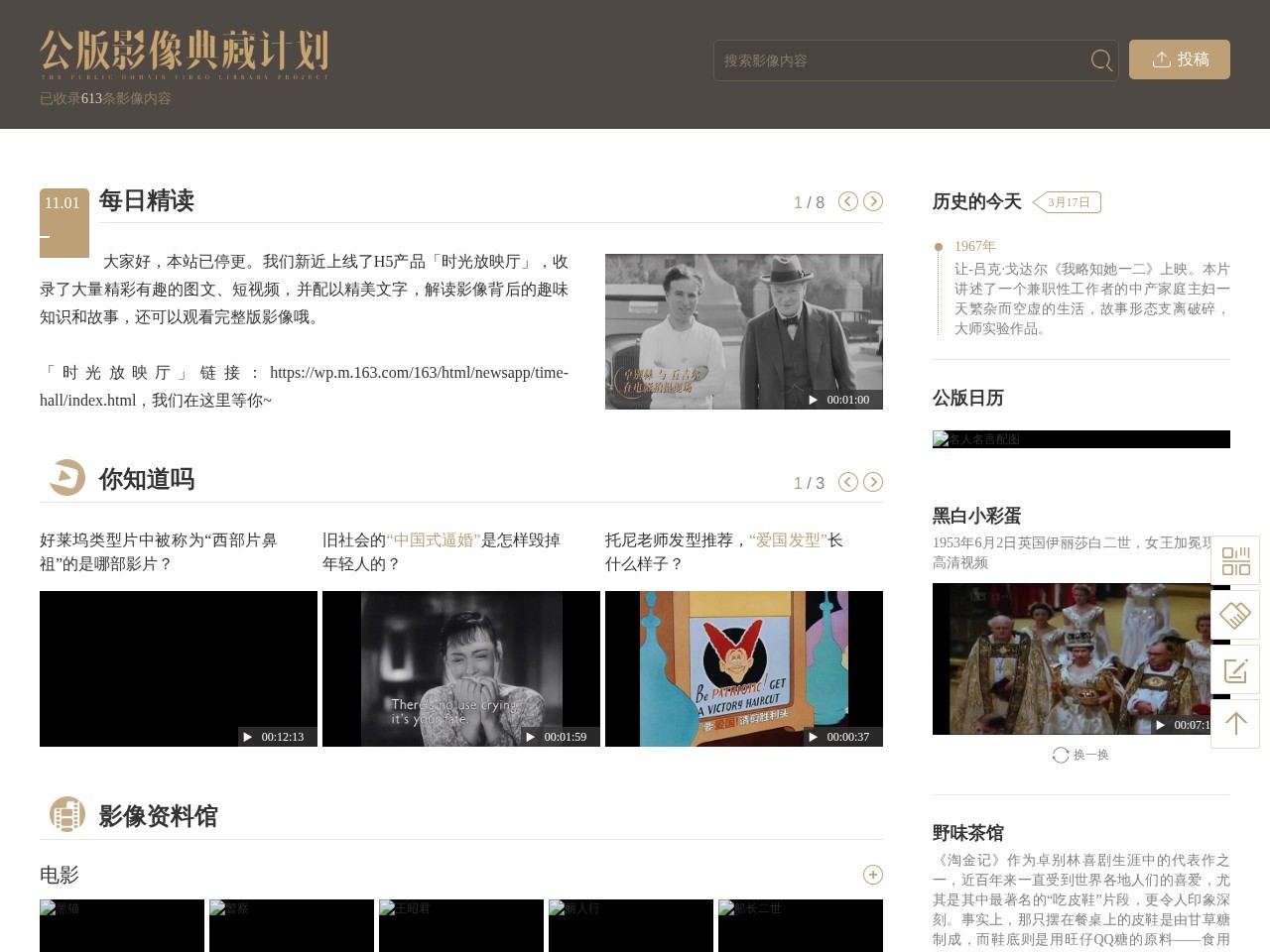Click the 换一换 refresh toggle in 公版日历
Viewport: 1270px width, 952px height.
coord(1079,755)
